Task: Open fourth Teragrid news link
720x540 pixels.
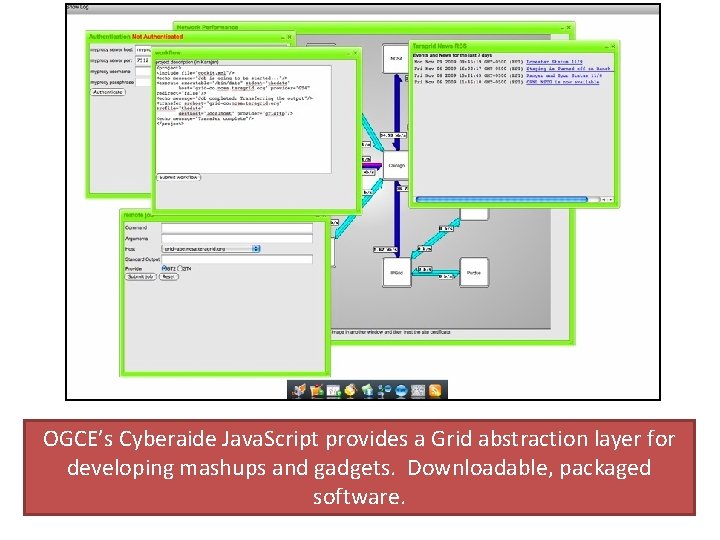Action: point(562,82)
